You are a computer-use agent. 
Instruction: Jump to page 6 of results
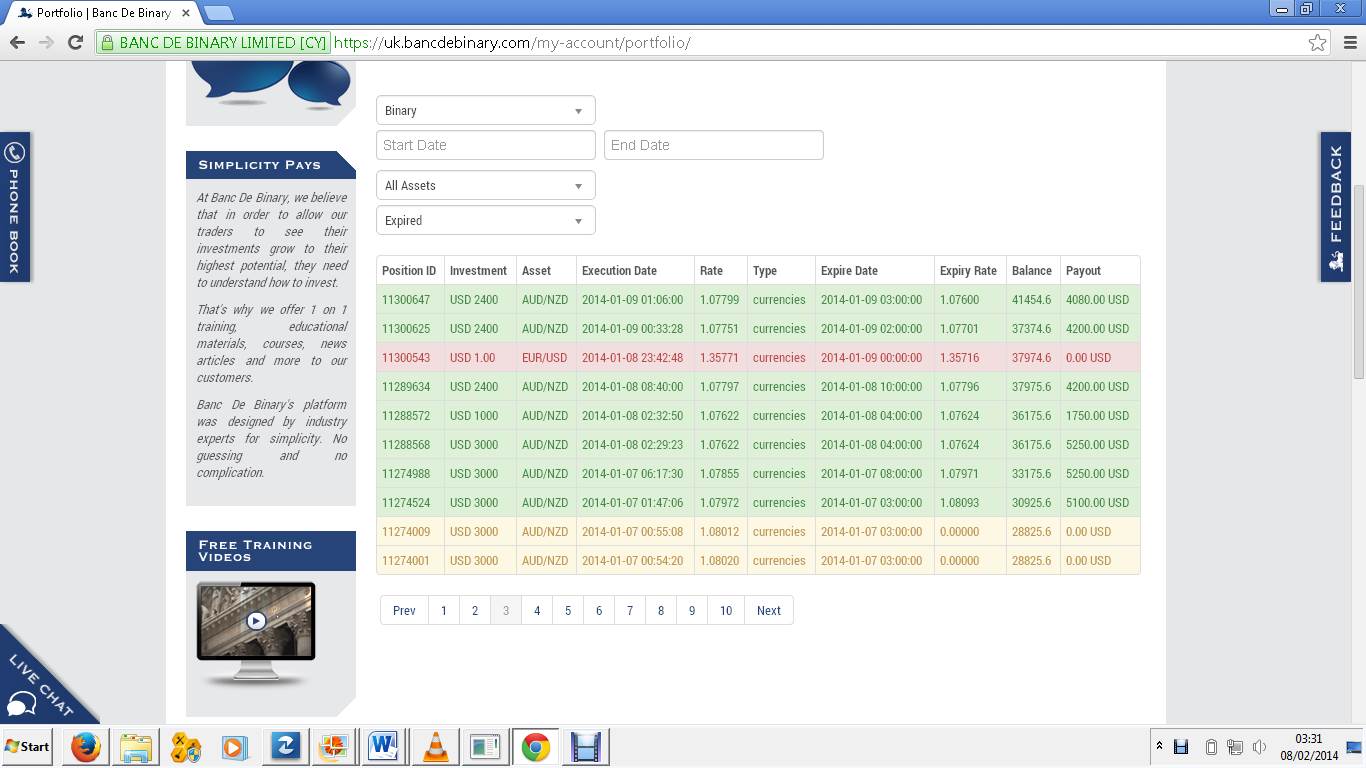click(x=599, y=610)
